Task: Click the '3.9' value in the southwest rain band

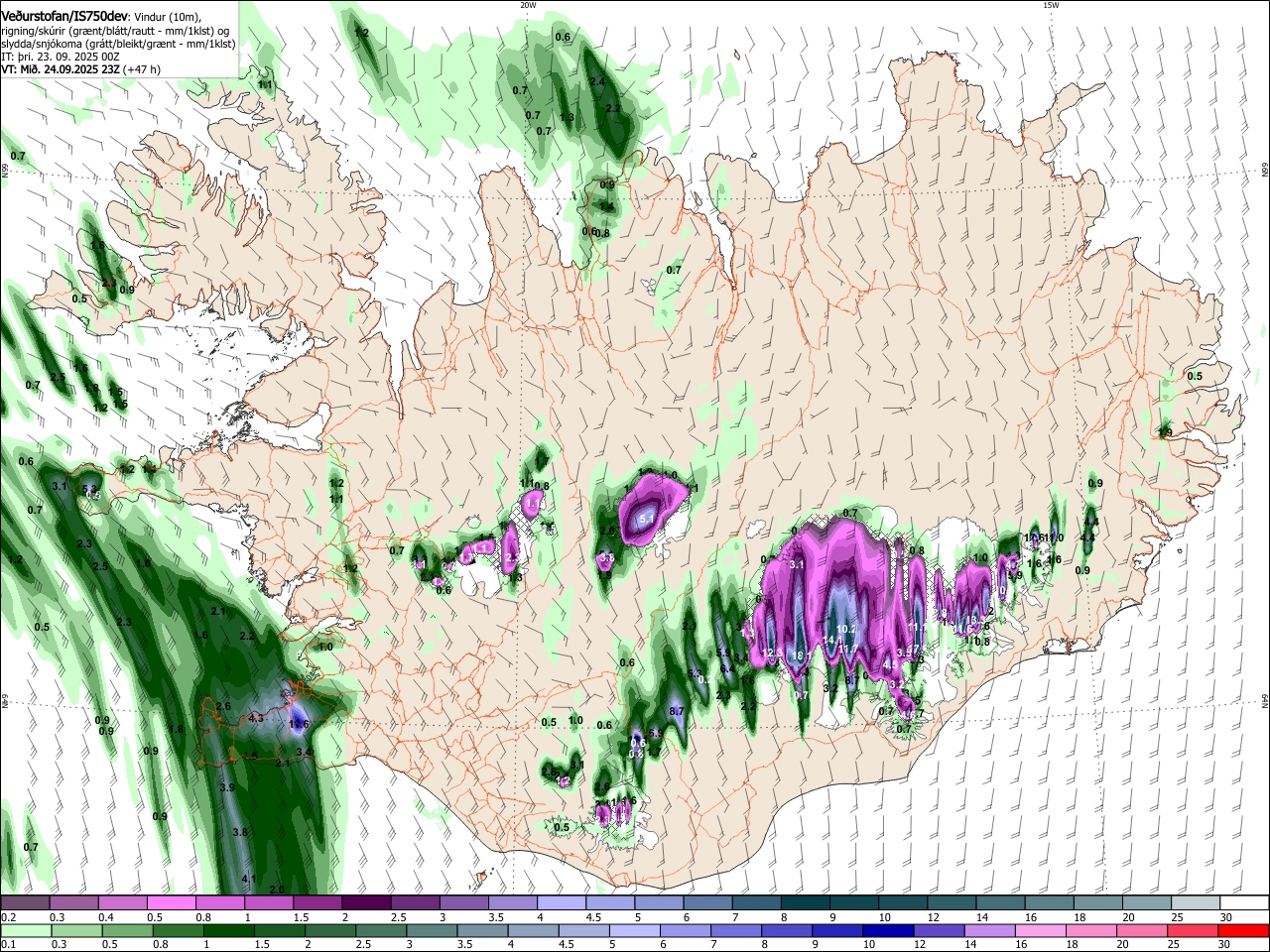Action: [226, 787]
